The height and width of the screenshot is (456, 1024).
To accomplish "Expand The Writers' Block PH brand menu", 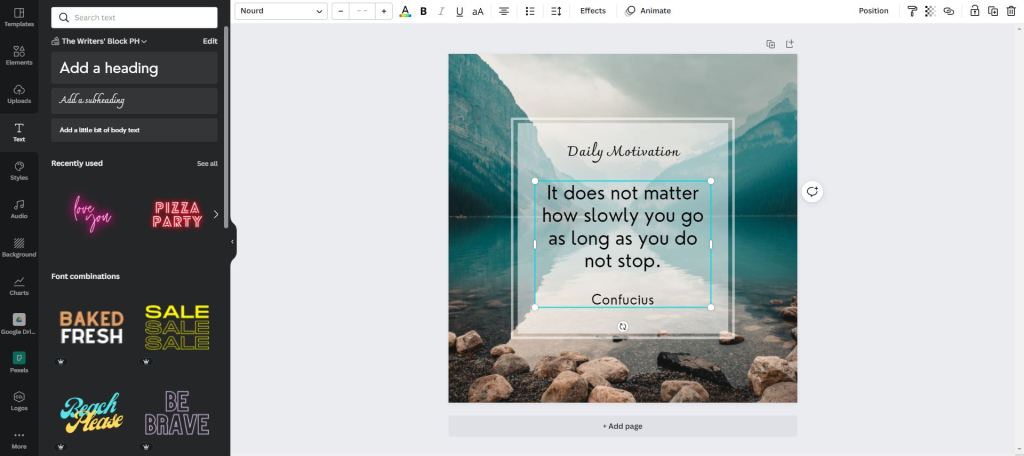I will click(100, 41).
